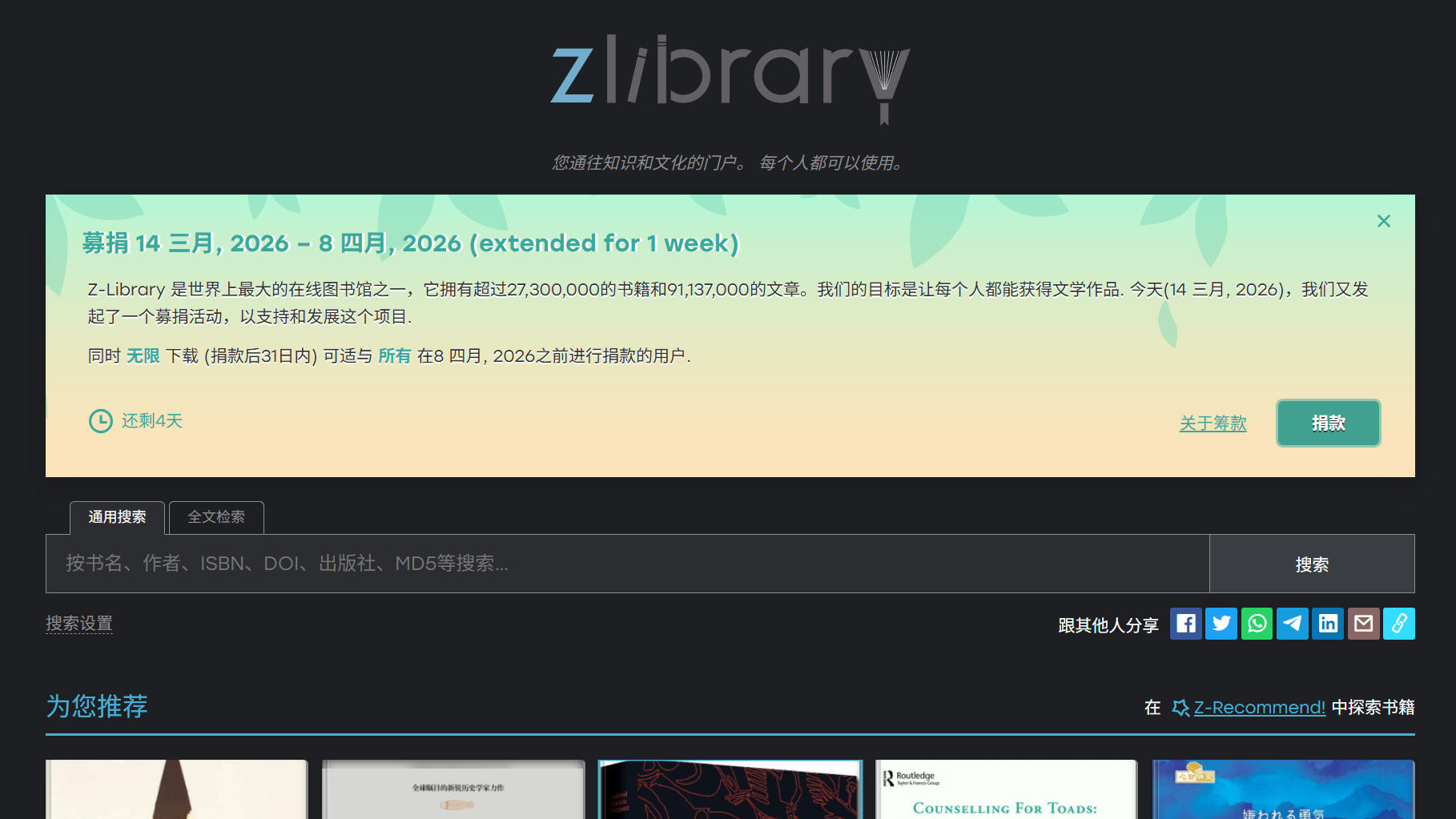This screenshot has width=1456, height=819.
Task: Click the 还剩4天 remaining days text
Action: (152, 421)
